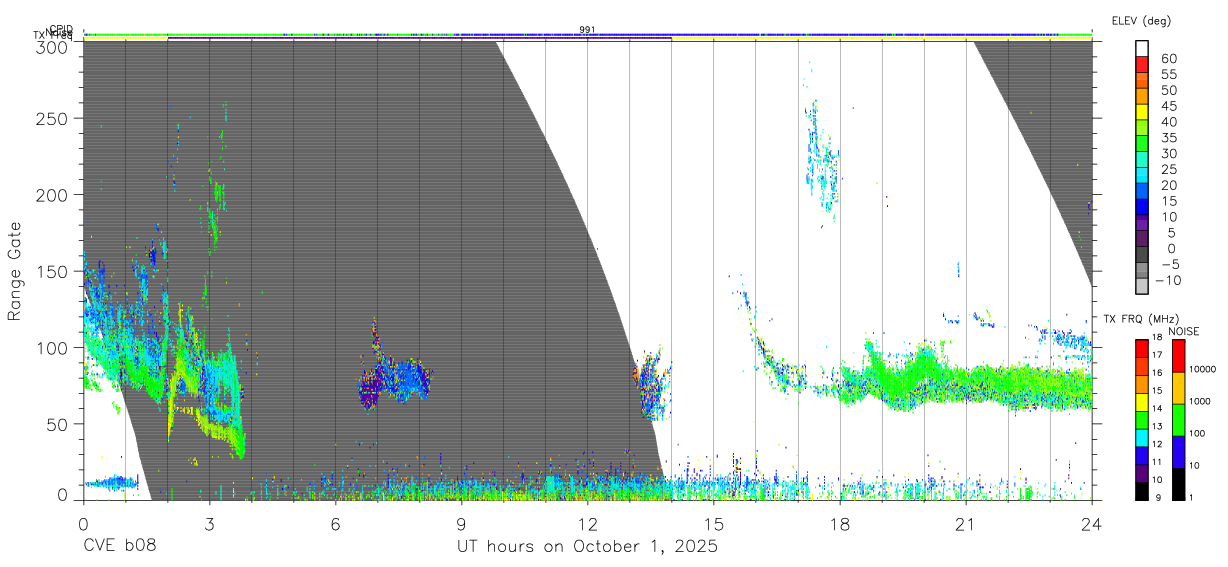Click the yellow swatch in the ELEV colorbar
The width and height of the screenshot is (1228, 567).
[1142, 112]
